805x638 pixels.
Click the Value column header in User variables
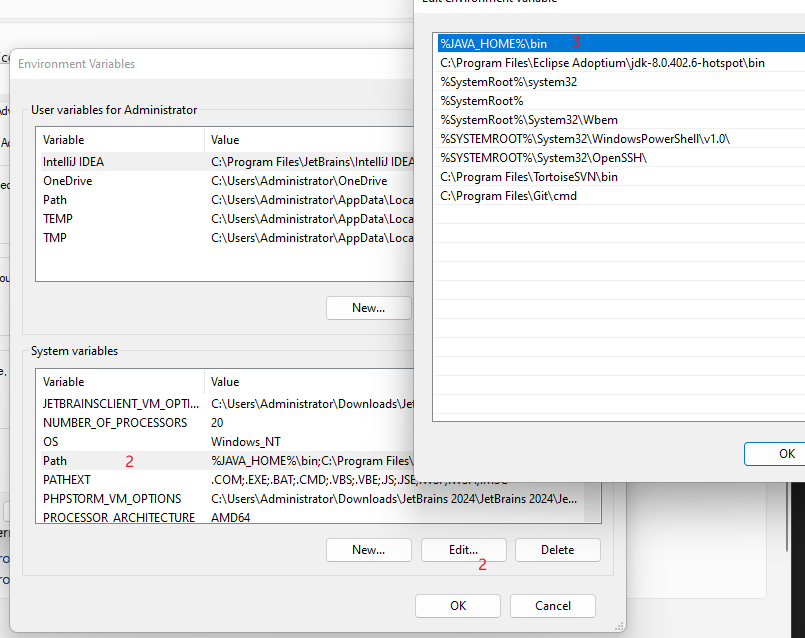[309, 140]
